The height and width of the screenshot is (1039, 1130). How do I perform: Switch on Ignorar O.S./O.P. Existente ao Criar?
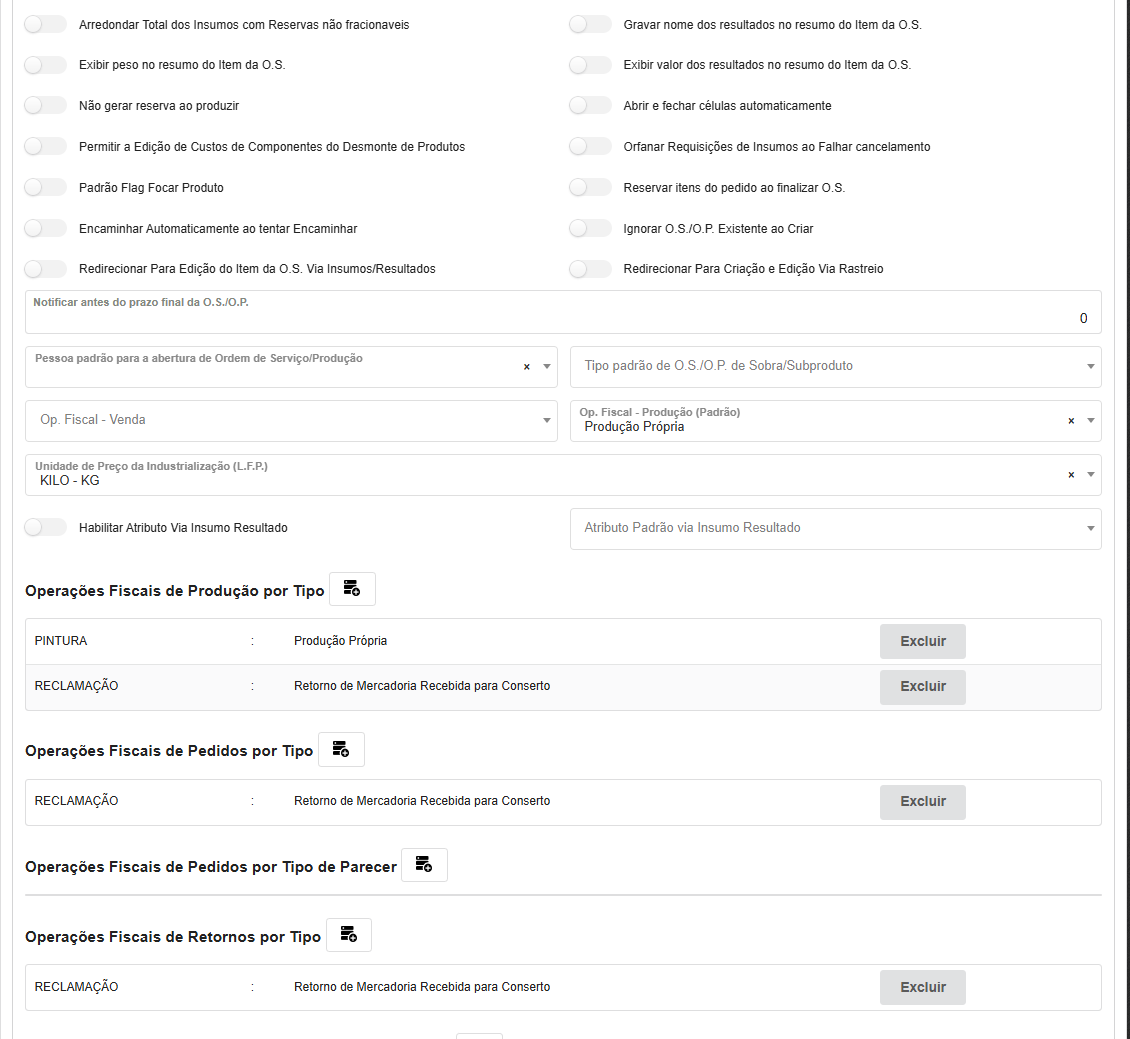point(590,228)
